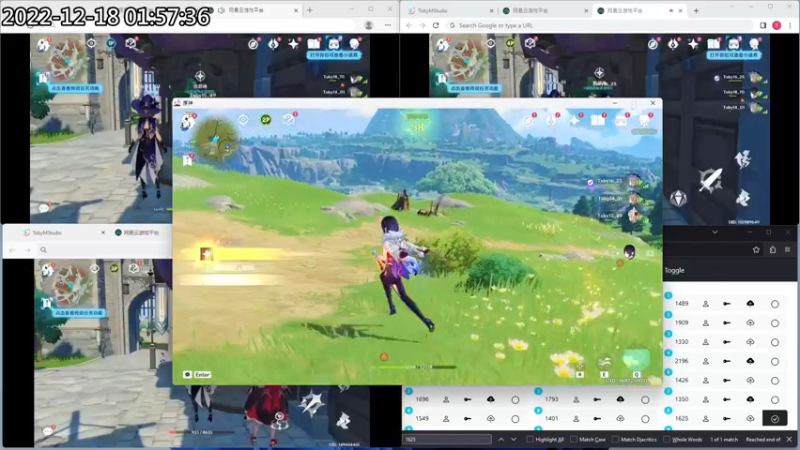Image resolution: width=800 pixels, height=450 pixels.
Task: Click find bar text field containing 1625
Action: 447,439
